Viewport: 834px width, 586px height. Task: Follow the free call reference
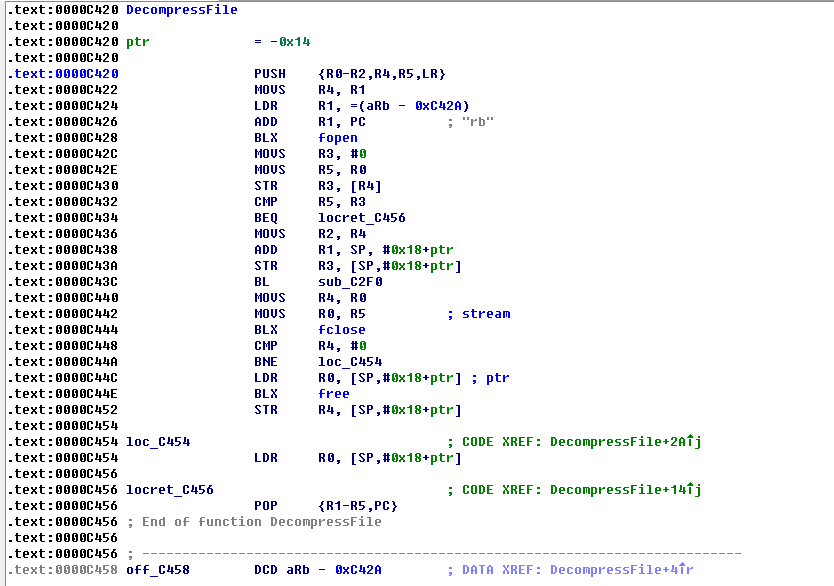[x=333, y=394]
